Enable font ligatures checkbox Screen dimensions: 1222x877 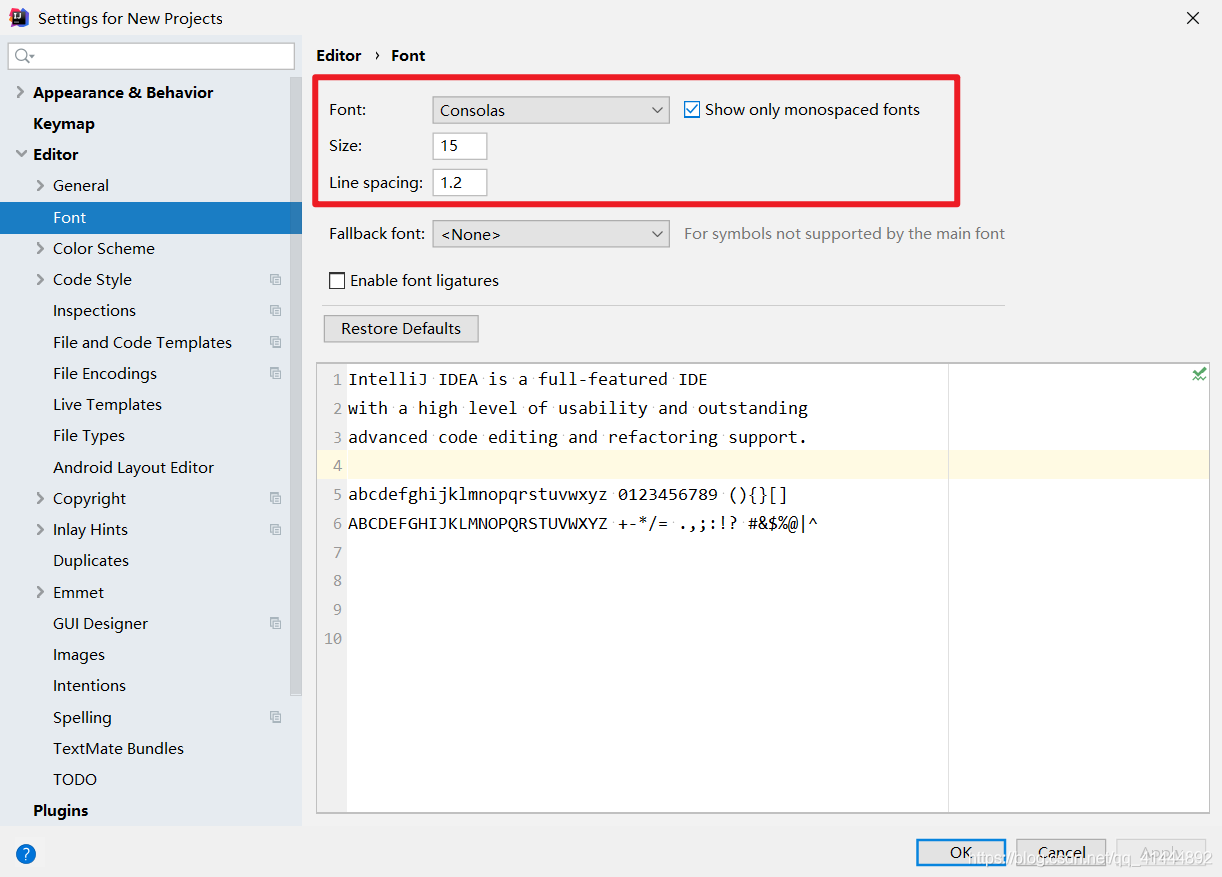337,281
